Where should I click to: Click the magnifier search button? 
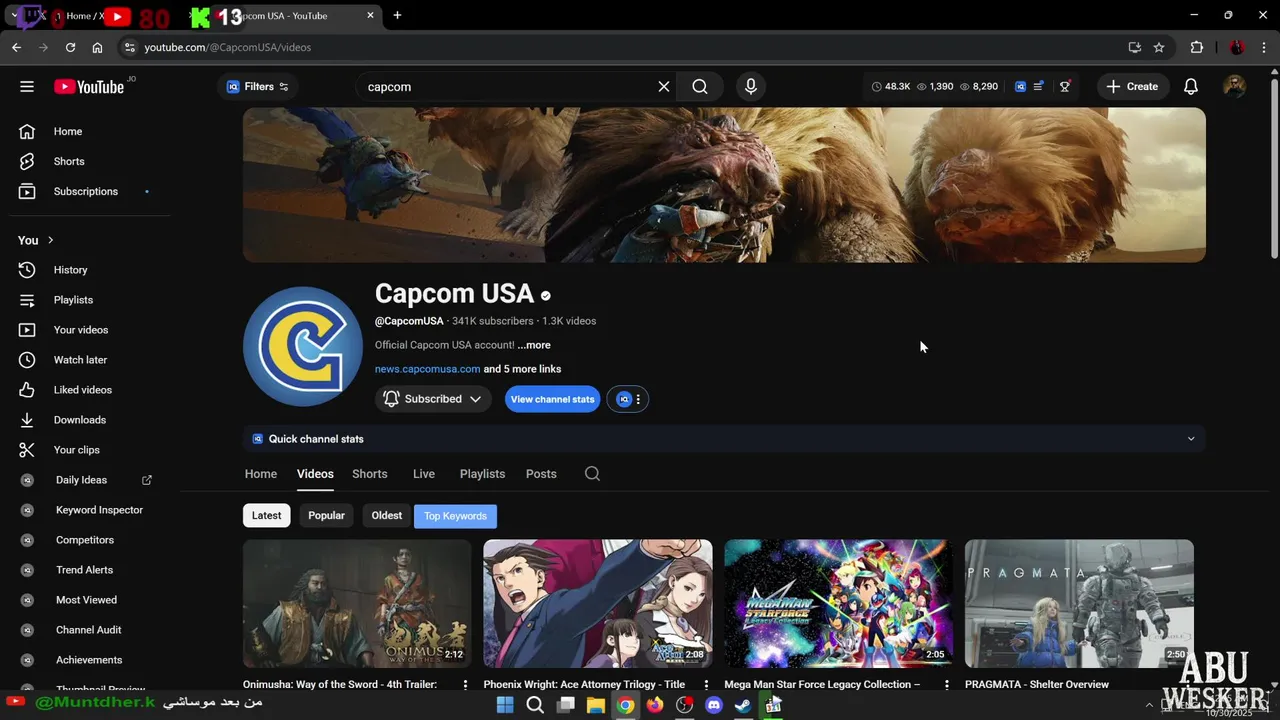[700, 87]
